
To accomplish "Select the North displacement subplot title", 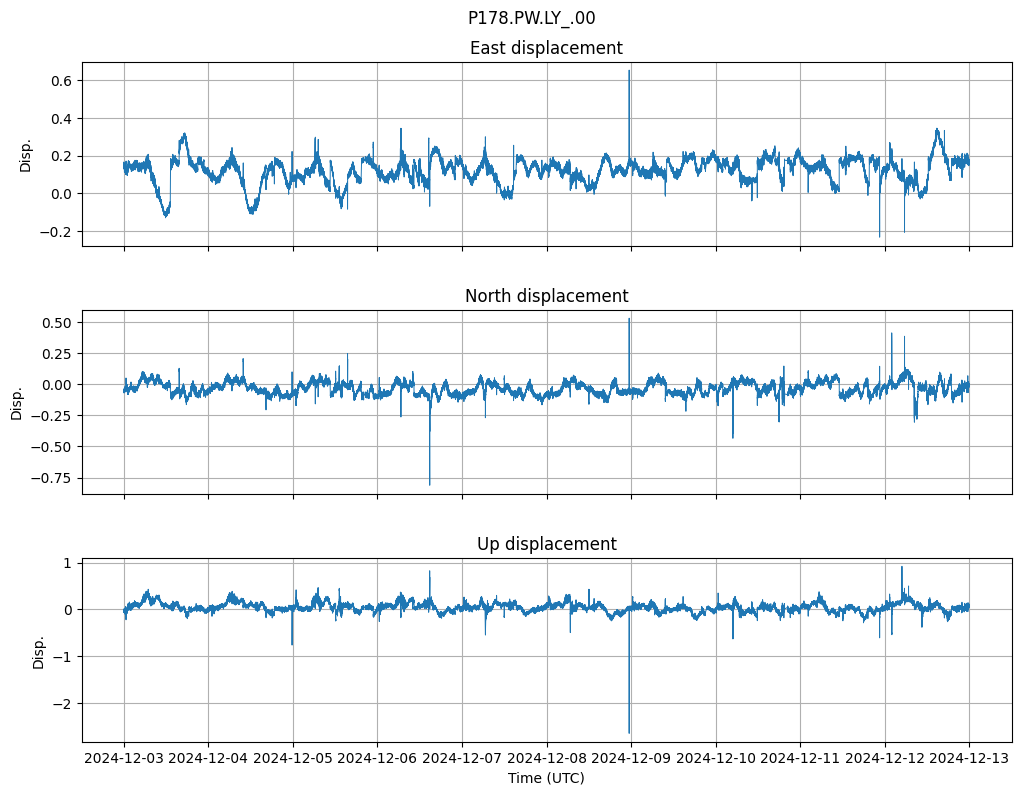I will click(545, 296).
